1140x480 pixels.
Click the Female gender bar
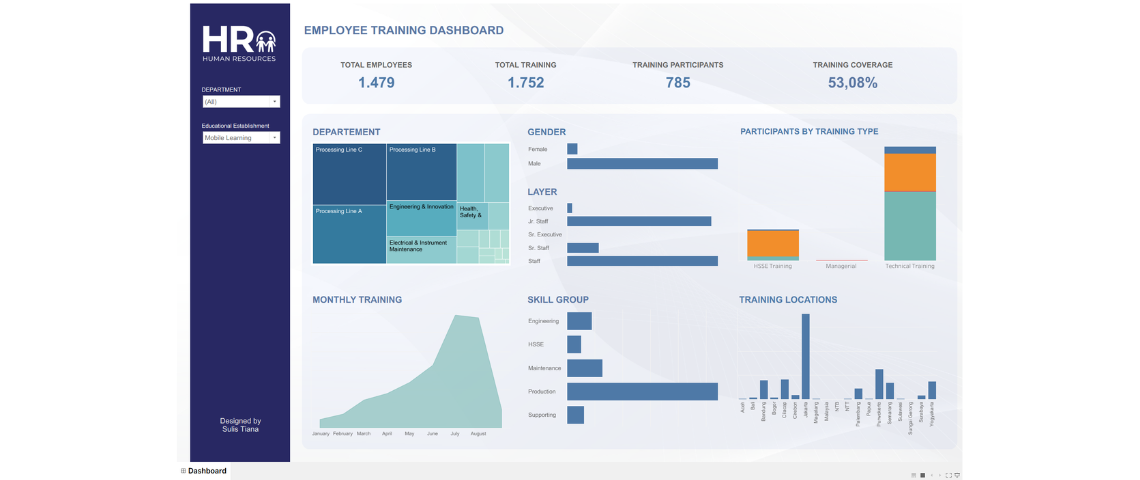tap(572, 149)
